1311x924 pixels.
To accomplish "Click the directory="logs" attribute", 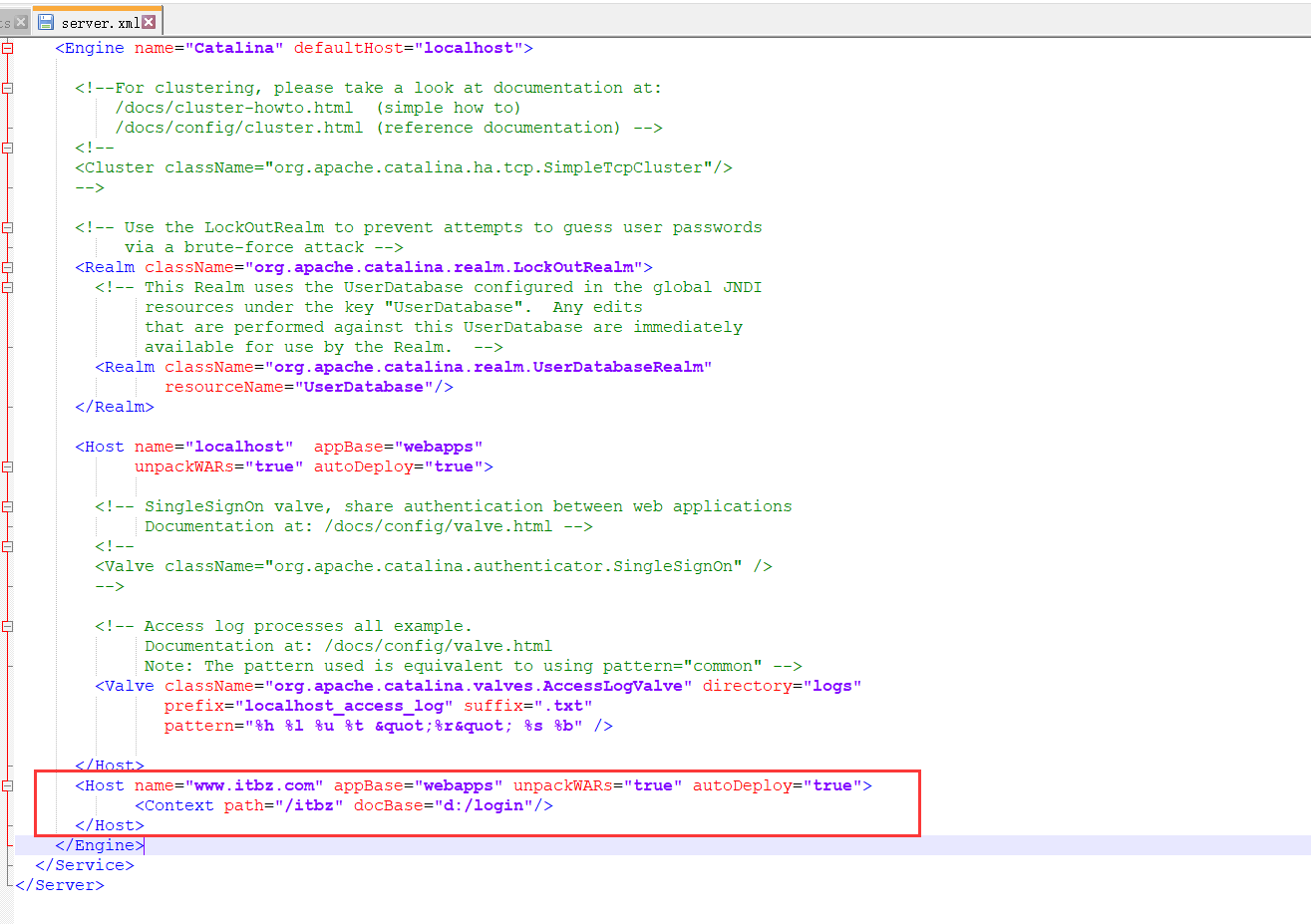I will pyautogui.click(x=783, y=686).
